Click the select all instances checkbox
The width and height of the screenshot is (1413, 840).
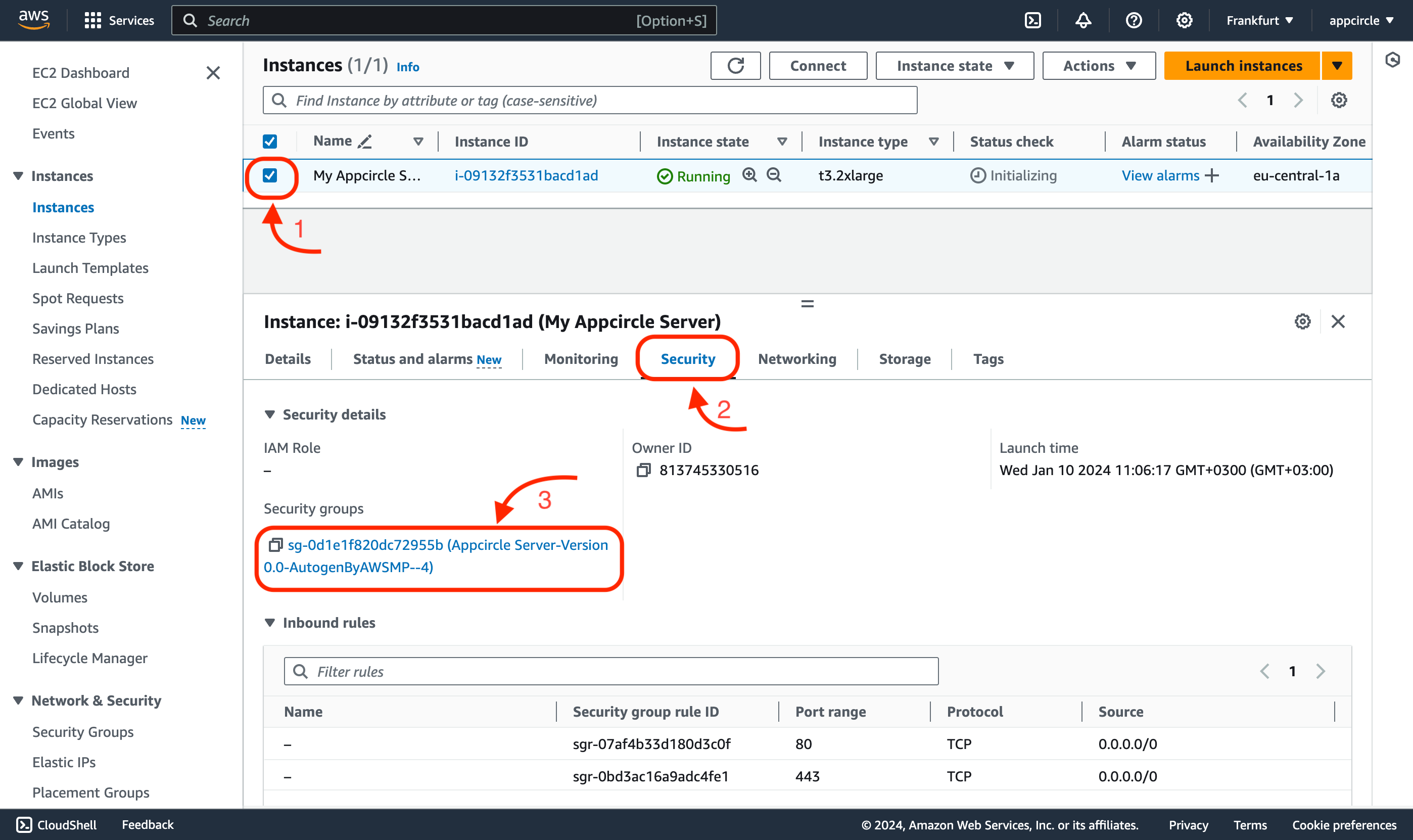[x=269, y=141]
